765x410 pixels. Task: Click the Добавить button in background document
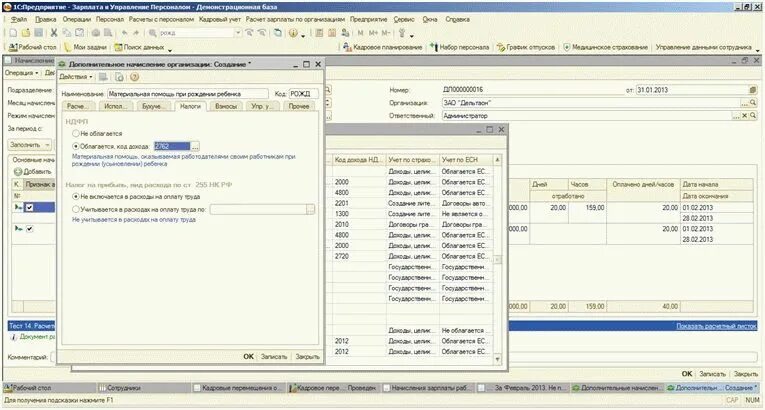[x=32, y=172]
